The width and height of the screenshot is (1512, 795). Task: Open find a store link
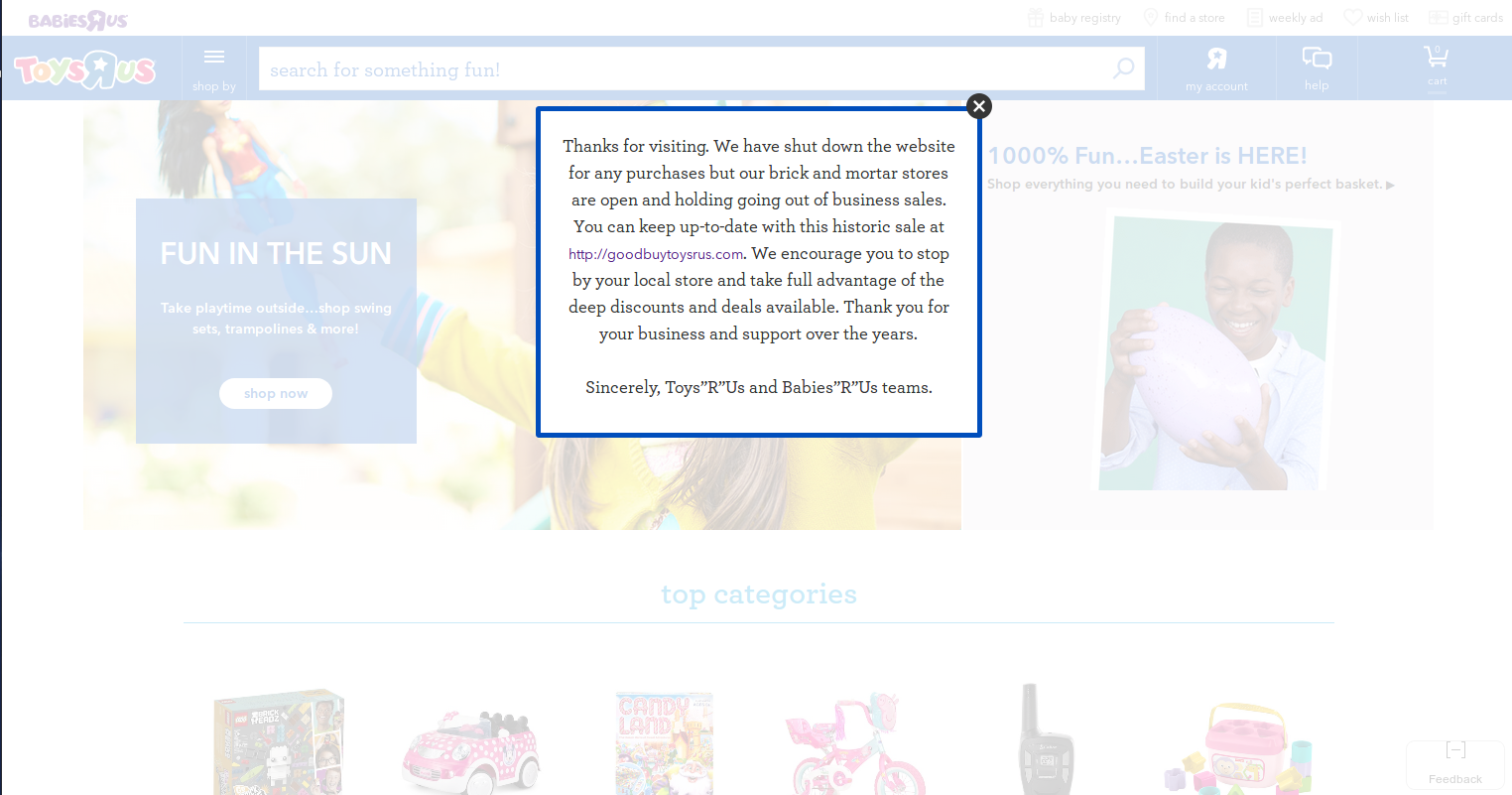(1185, 18)
